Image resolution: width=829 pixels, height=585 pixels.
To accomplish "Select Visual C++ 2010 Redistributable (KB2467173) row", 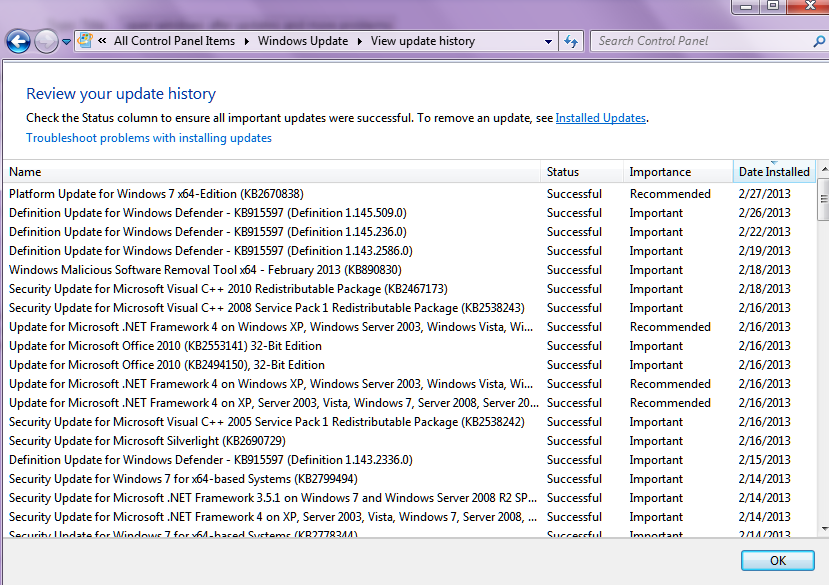I will 409,289.
